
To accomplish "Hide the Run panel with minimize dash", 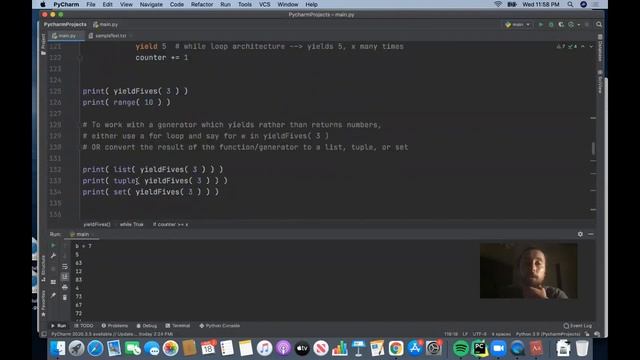I will tap(591, 234).
